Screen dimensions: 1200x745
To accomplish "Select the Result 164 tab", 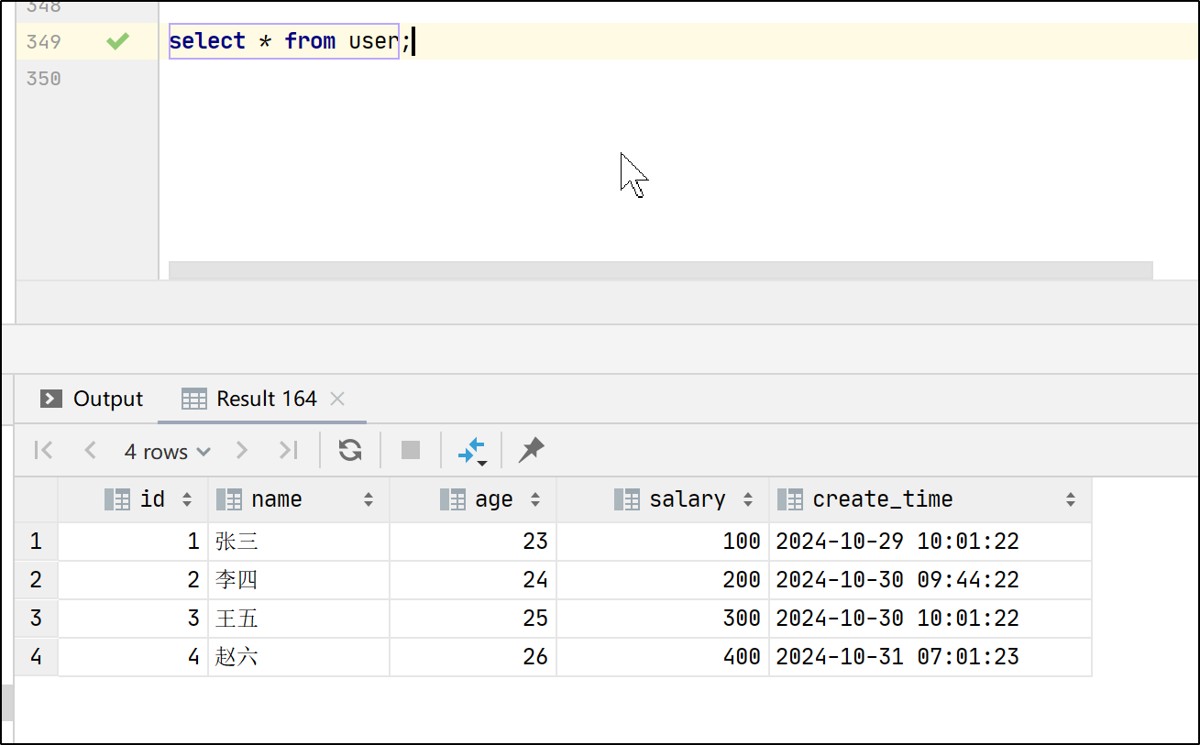I will click(x=265, y=399).
